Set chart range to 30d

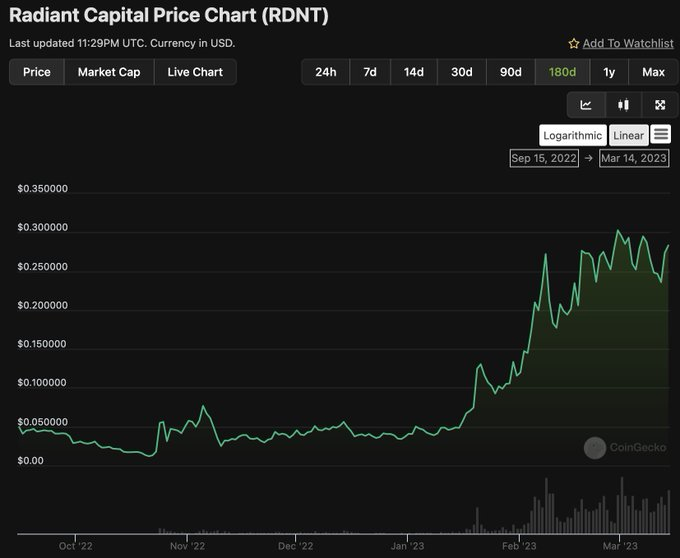pos(462,72)
